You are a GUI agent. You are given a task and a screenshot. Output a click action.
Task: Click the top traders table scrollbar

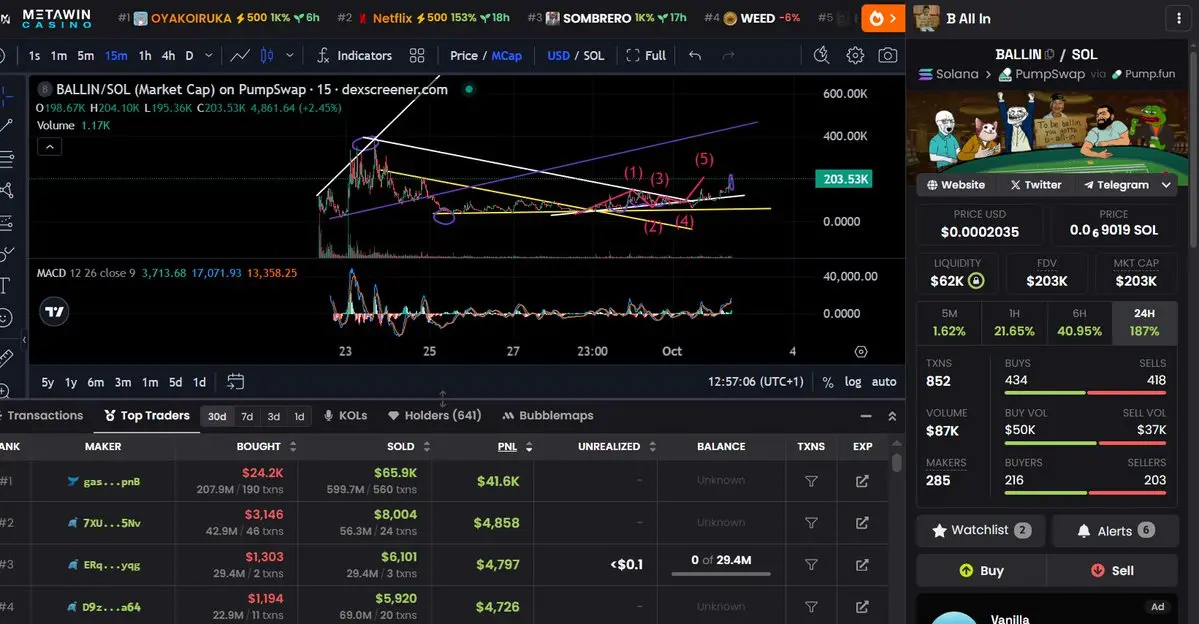[896, 463]
